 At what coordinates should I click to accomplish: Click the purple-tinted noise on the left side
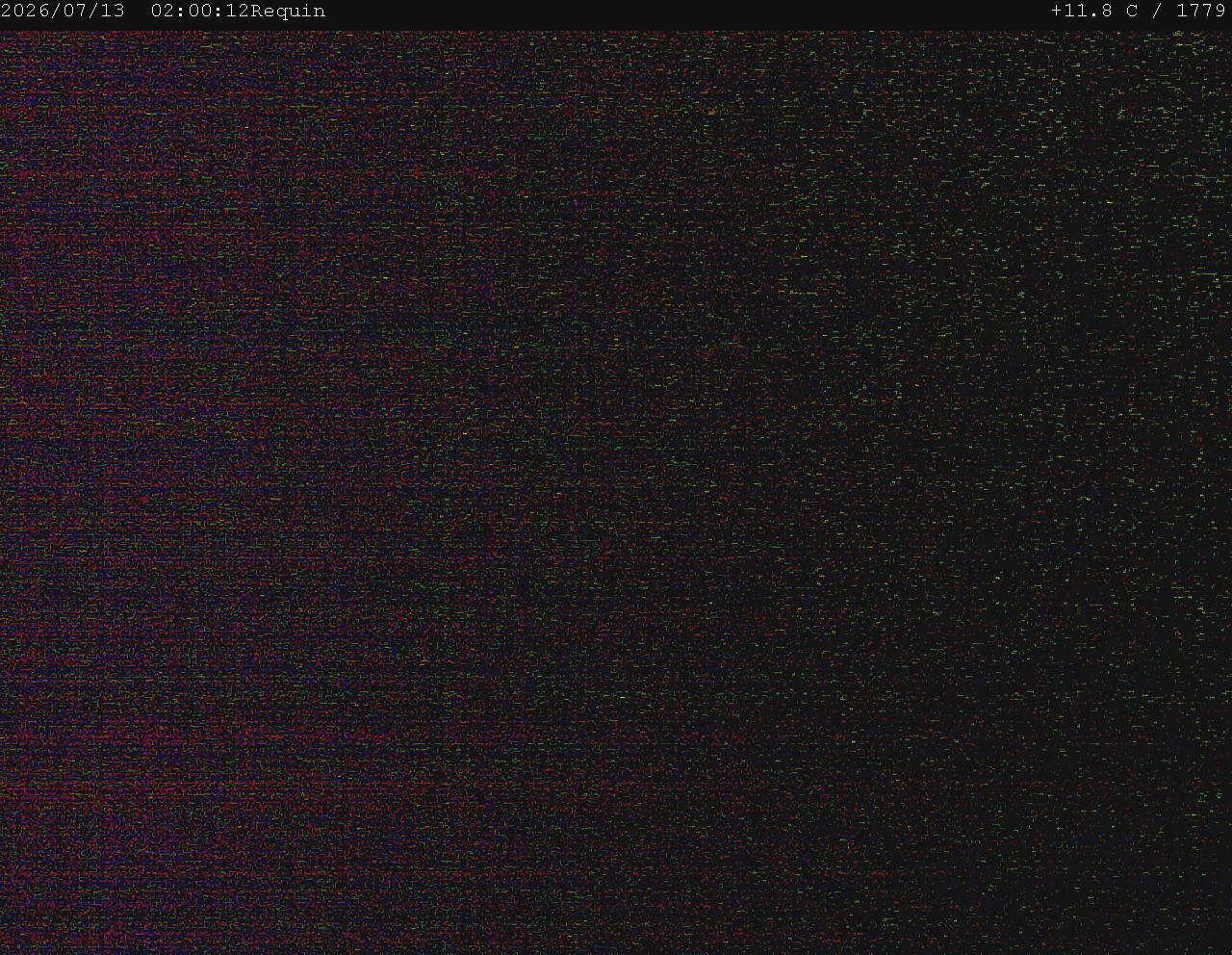pyautogui.click(x=144, y=481)
